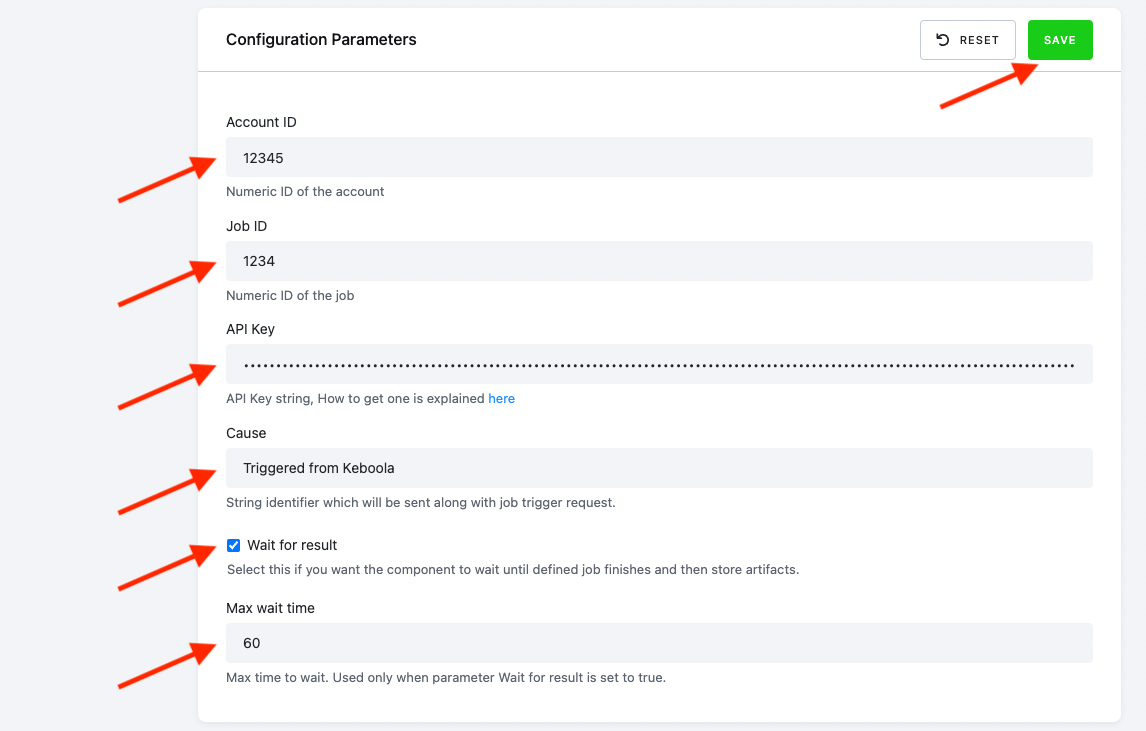
Task: Uncheck the Wait for result checkbox
Action: [x=233, y=545]
